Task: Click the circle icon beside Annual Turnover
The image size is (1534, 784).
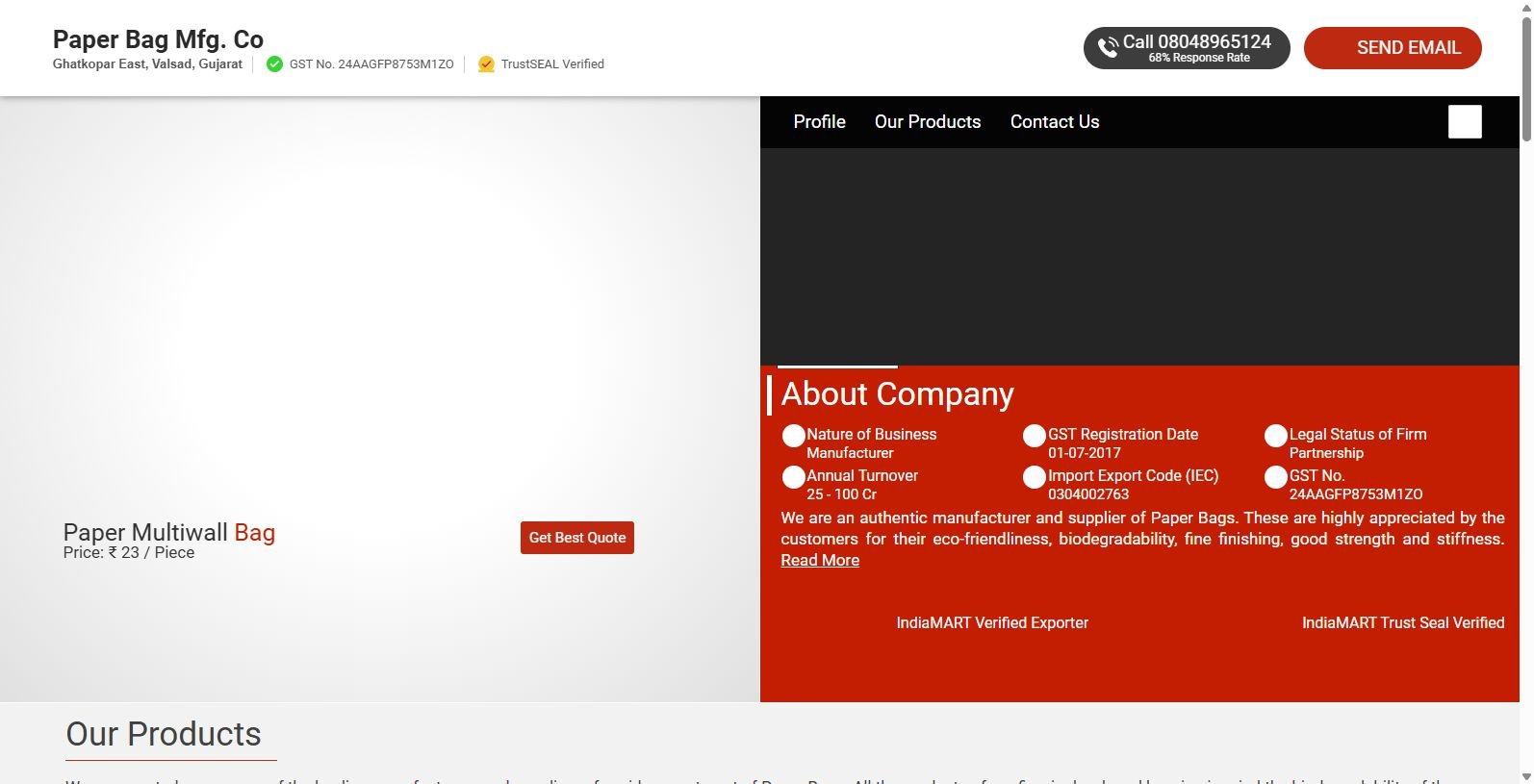Action: (x=793, y=477)
